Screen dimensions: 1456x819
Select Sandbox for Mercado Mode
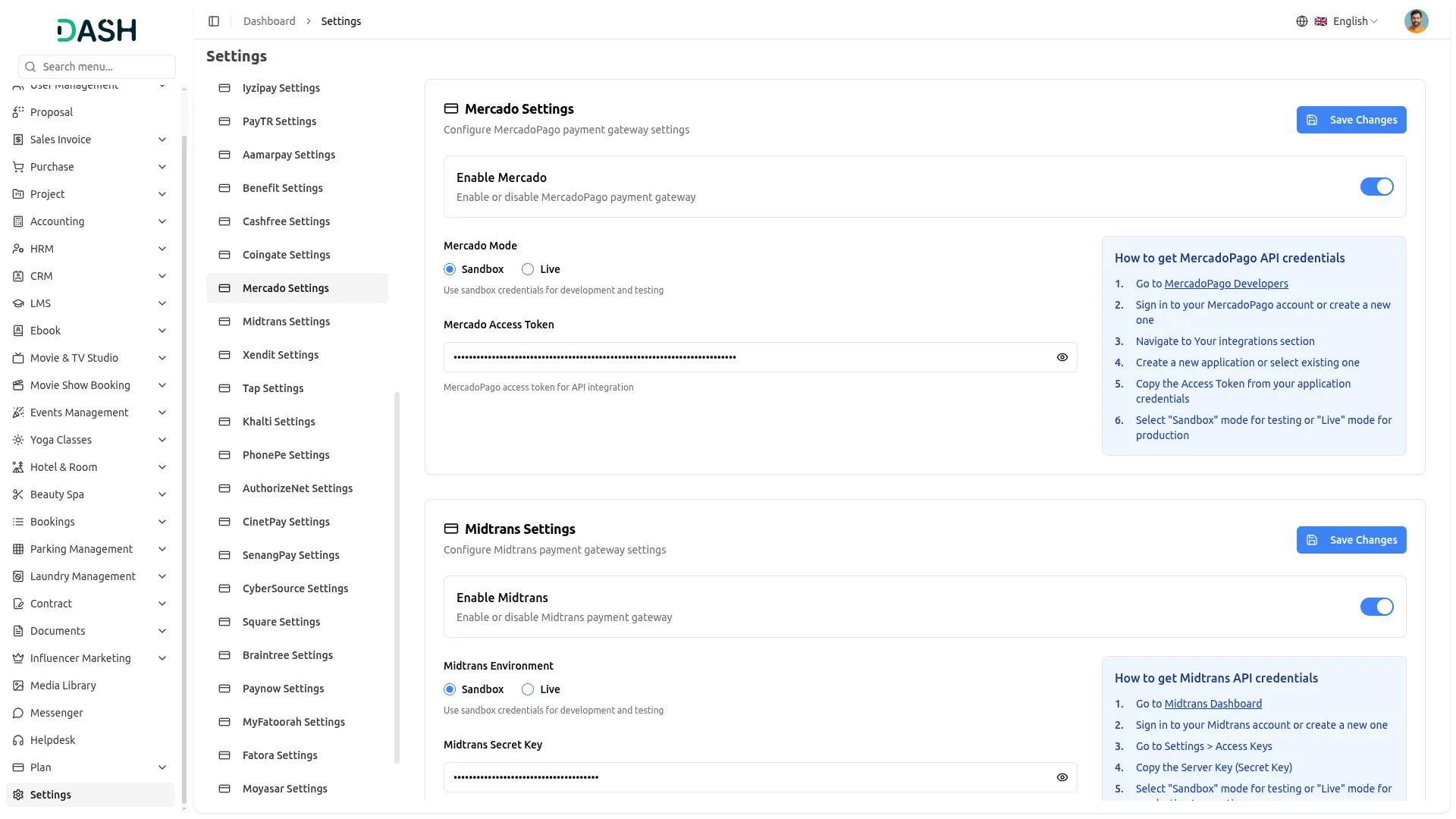pos(450,269)
